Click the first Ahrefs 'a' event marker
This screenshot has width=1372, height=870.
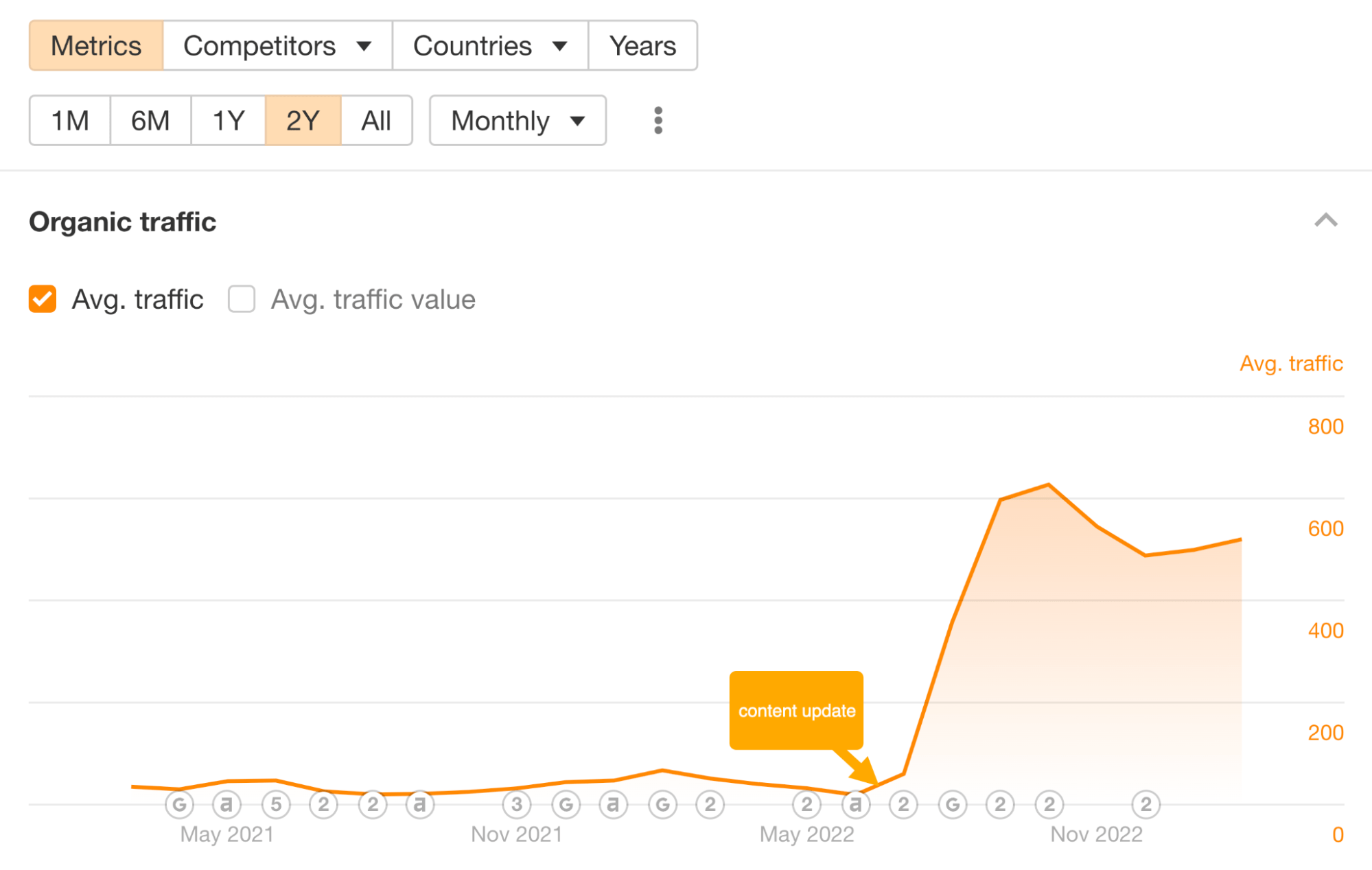(228, 804)
